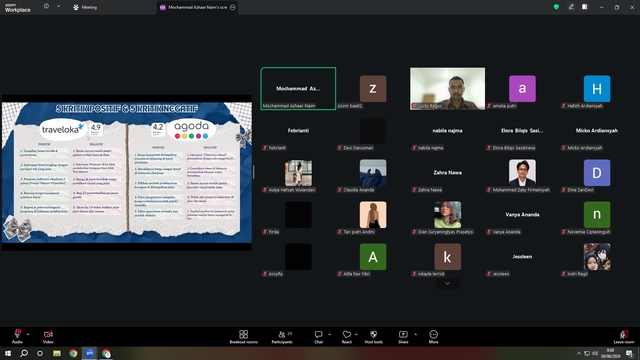
Task: Click the pen annotate icon at top right
Action: (x=571, y=7)
